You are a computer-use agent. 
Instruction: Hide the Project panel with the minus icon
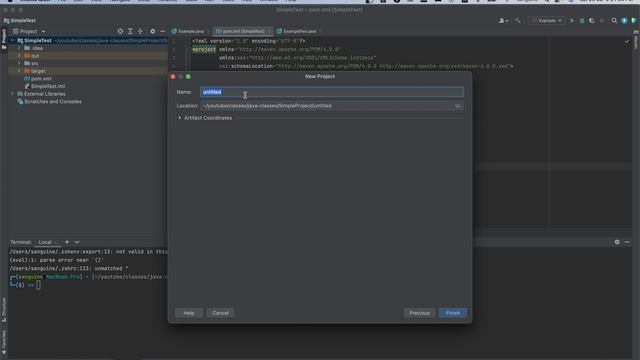[162, 31]
